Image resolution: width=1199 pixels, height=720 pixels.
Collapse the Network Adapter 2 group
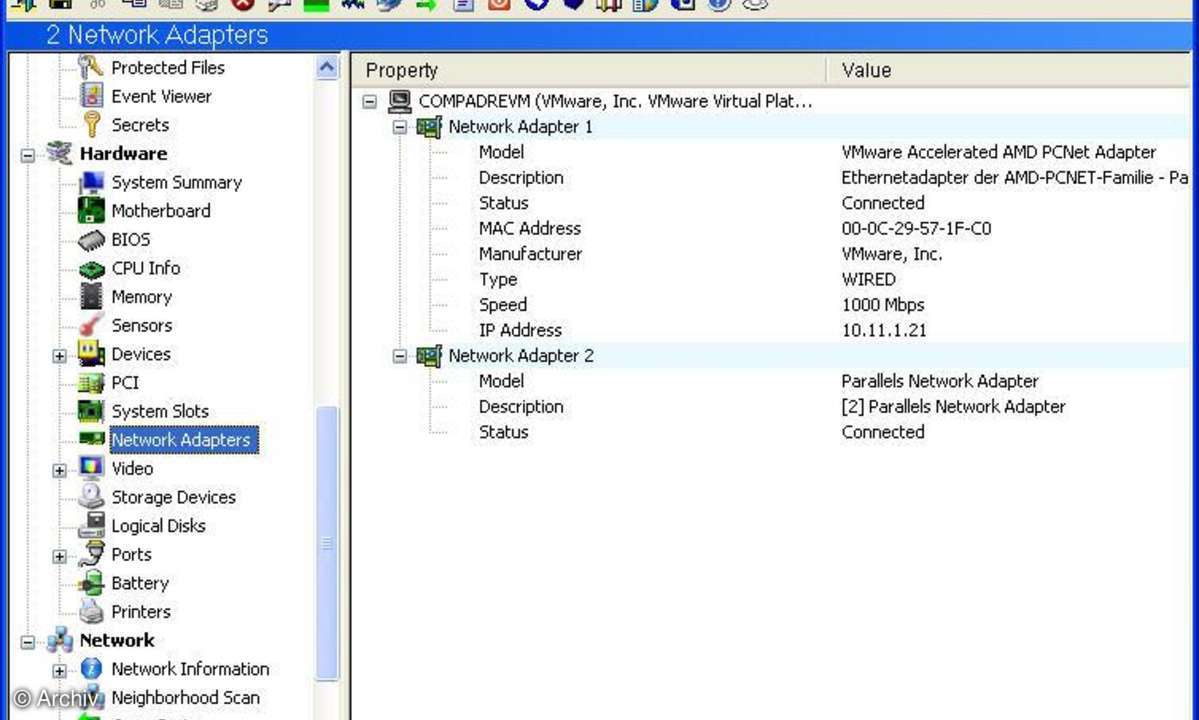pyautogui.click(x=400, y=356)
